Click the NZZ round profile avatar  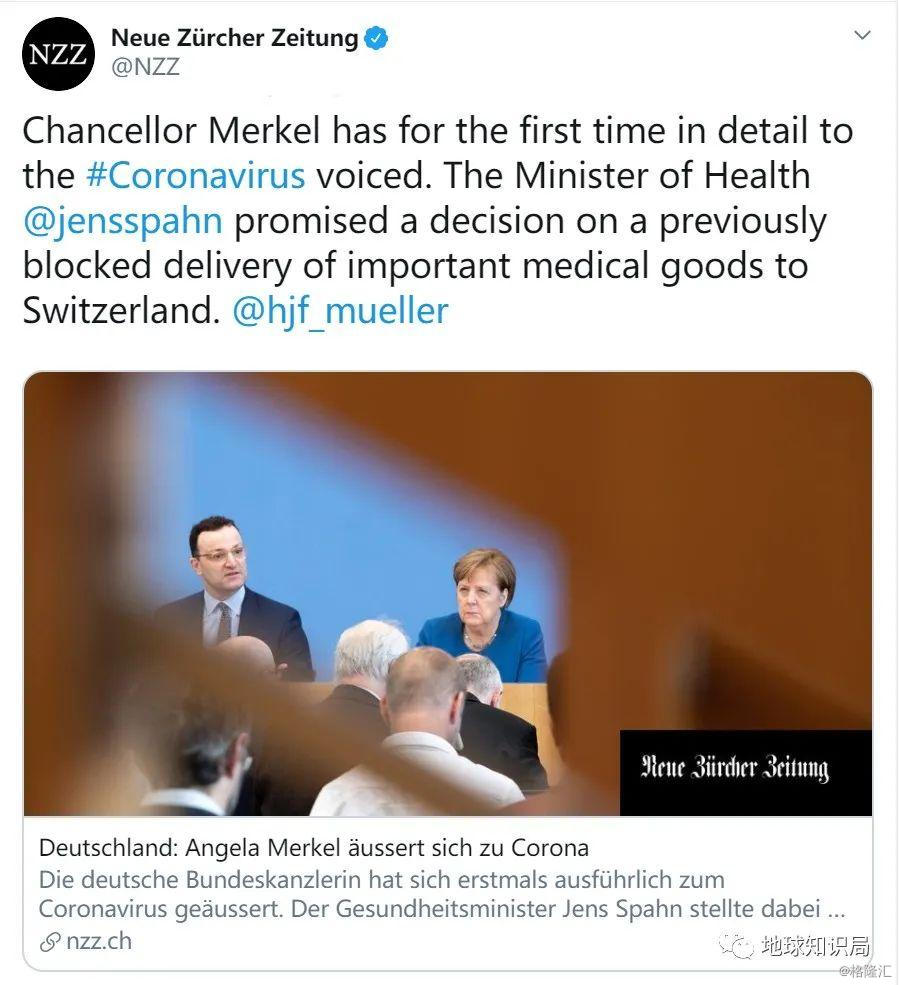pos(58,54)
